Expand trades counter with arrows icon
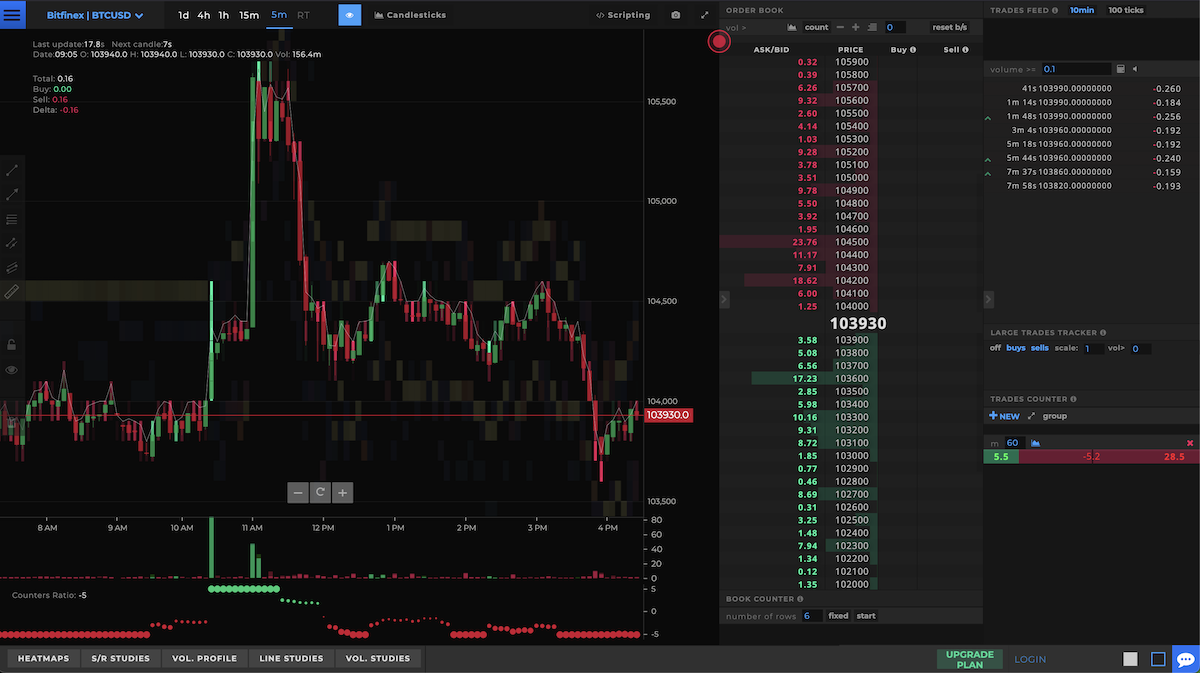The width and height of the screenshot is (1200, 673). (1031, 416)
